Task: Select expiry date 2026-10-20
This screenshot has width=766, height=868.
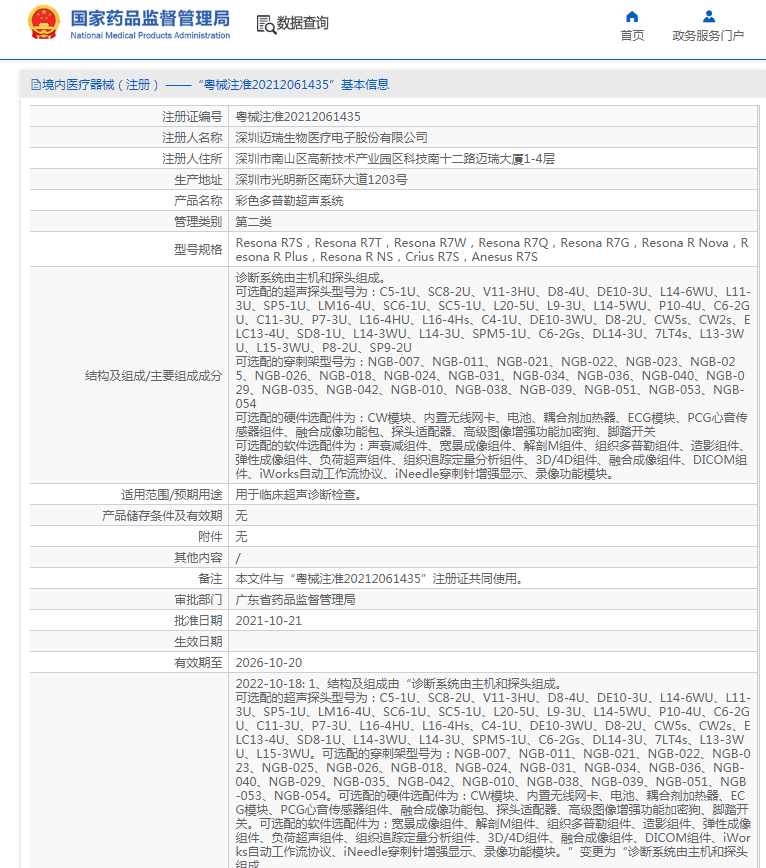Action: pos(269,663)
